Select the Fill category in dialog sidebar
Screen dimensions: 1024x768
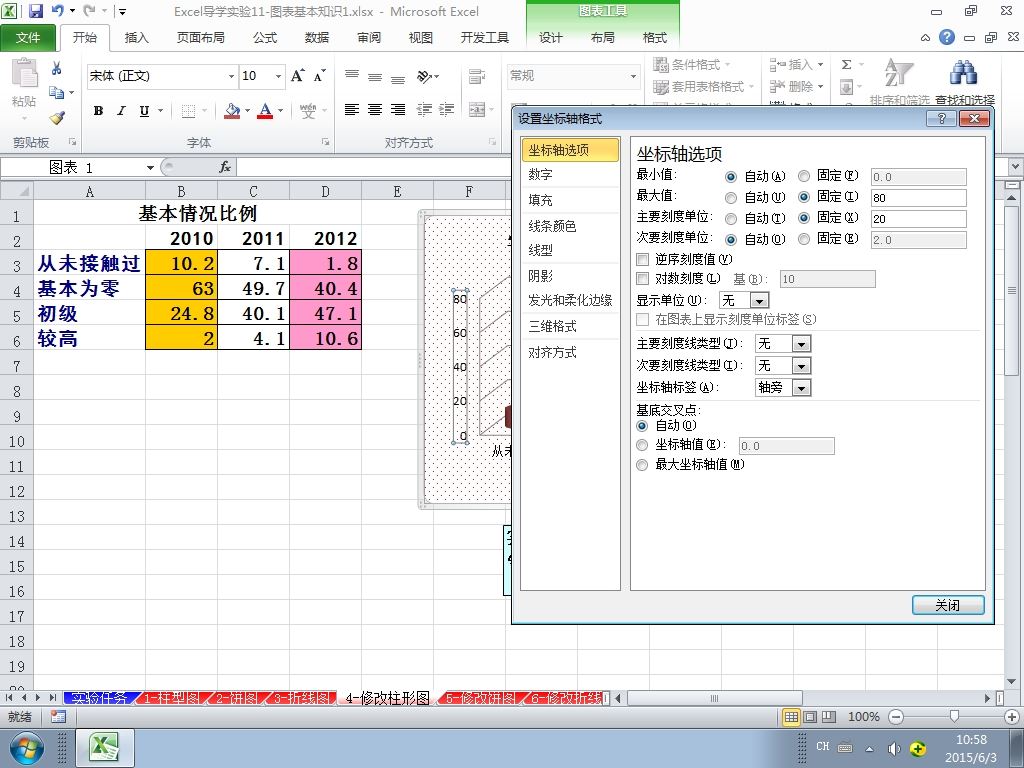point(570,200)
